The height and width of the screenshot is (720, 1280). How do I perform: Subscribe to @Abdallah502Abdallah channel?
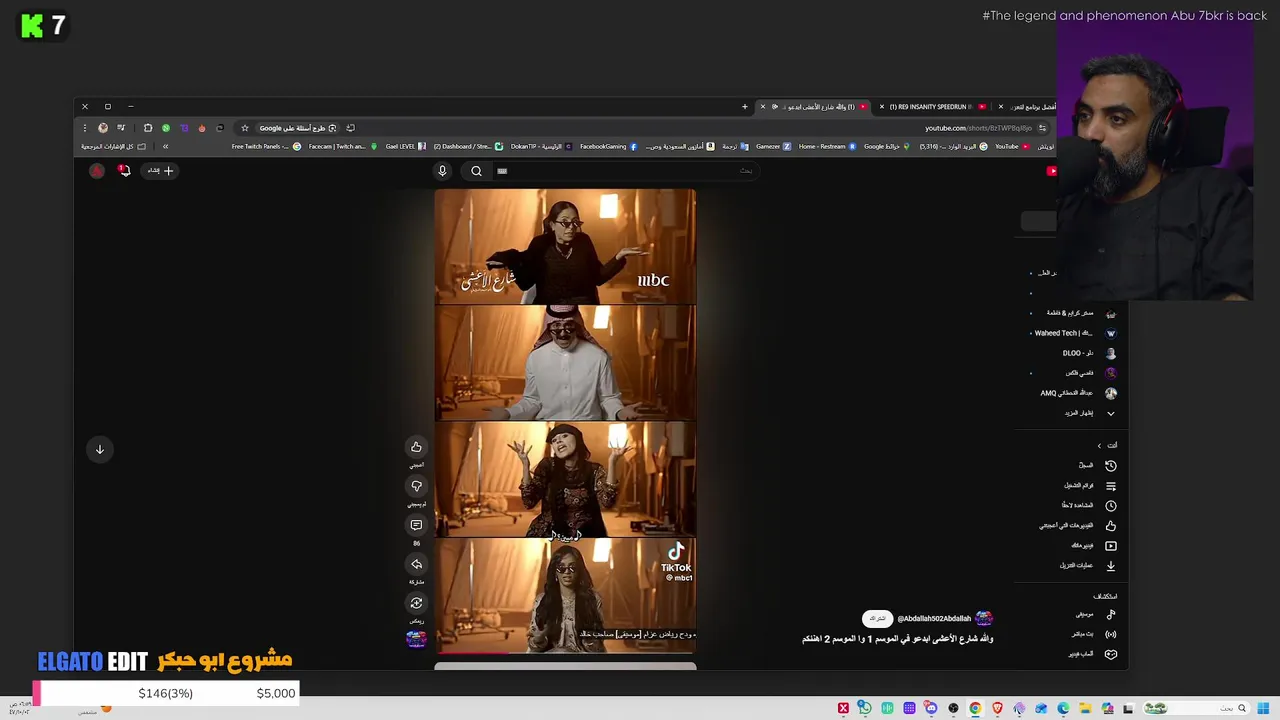(877, 619)
